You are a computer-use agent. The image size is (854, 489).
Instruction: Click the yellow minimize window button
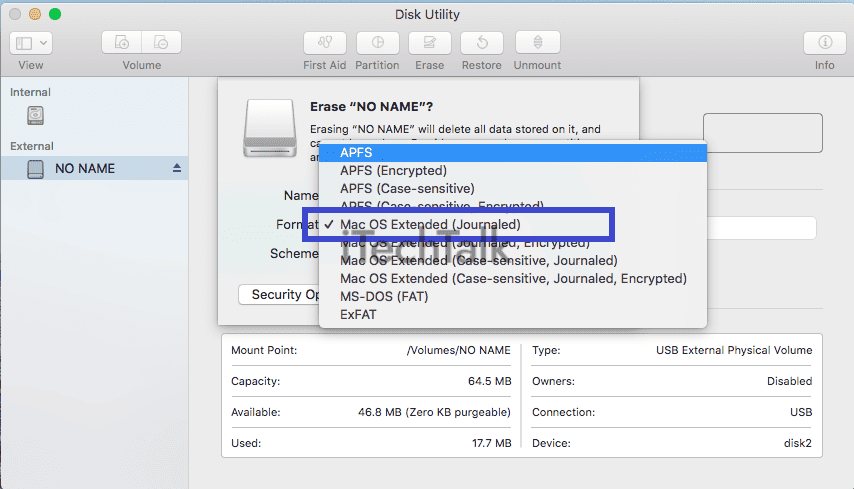point(35,14)
